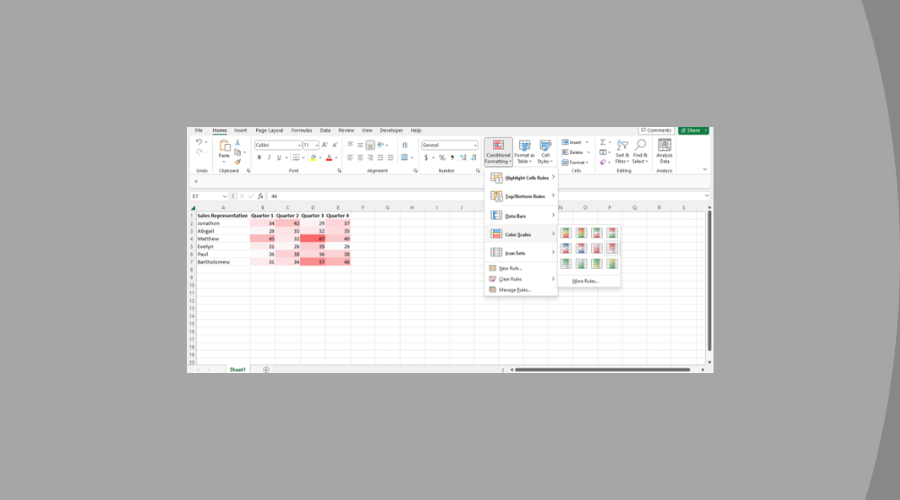Open Top/Bottom Rules submenu
Image resolution: width=900 pixels, height=500 pixels.
521,196
